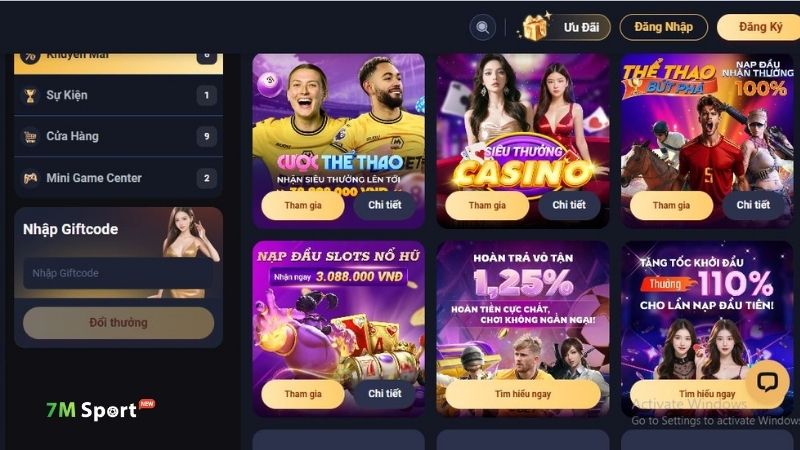This screenshot has height=450, width=800.
Task: Select Mini Game Center in sidebar
Action: (x=118, y=178)
